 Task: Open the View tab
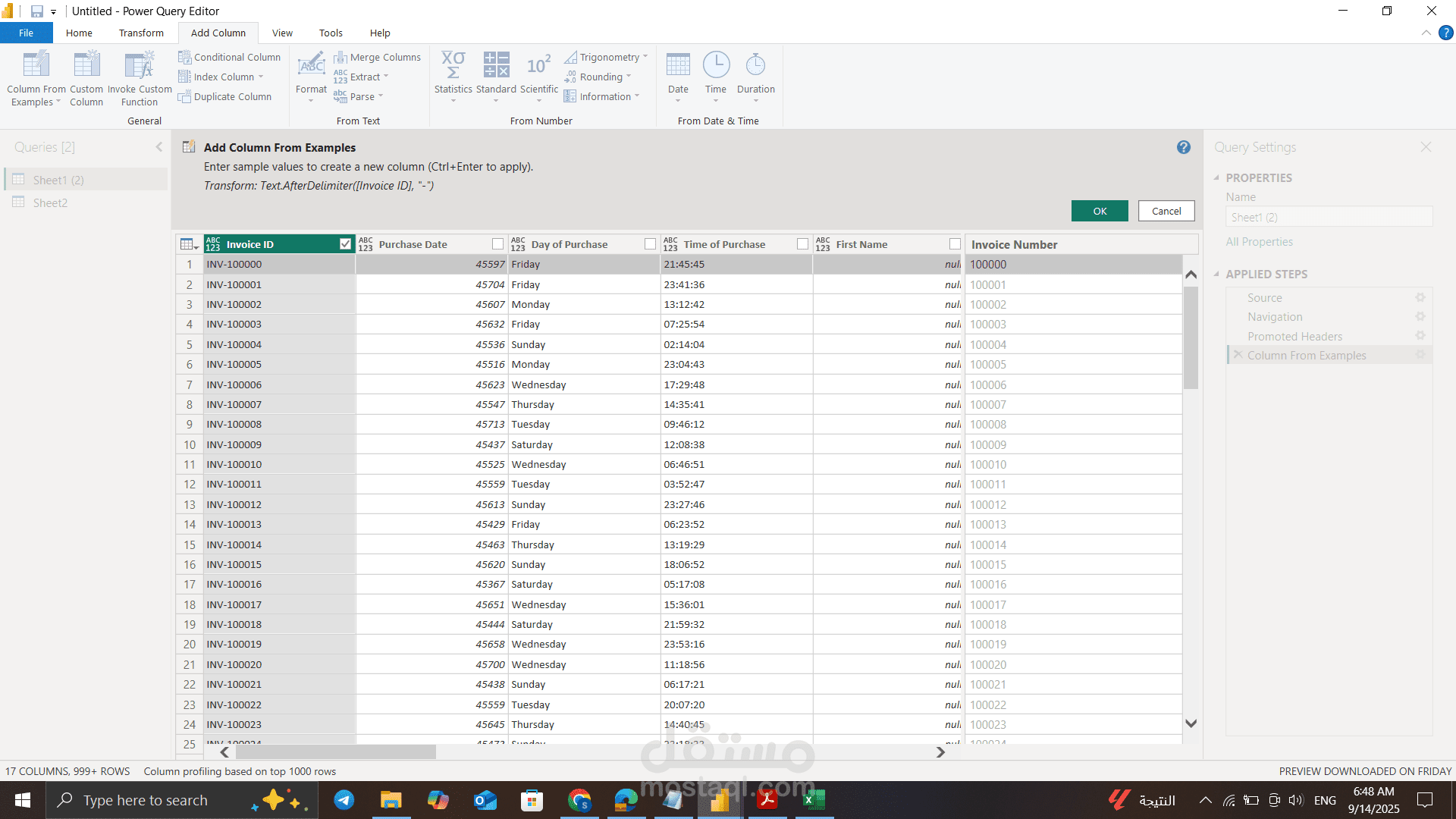[282, 33]
